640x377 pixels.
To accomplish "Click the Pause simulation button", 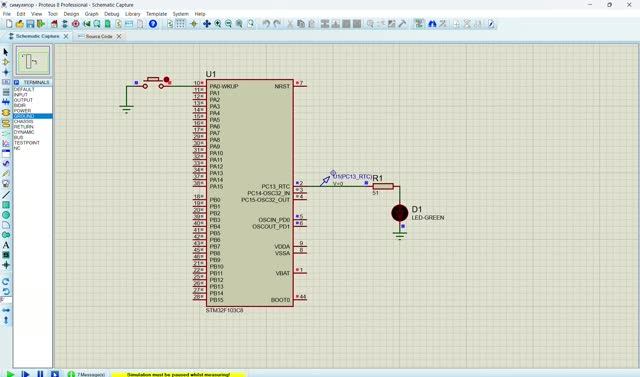I will click(40, 374).
